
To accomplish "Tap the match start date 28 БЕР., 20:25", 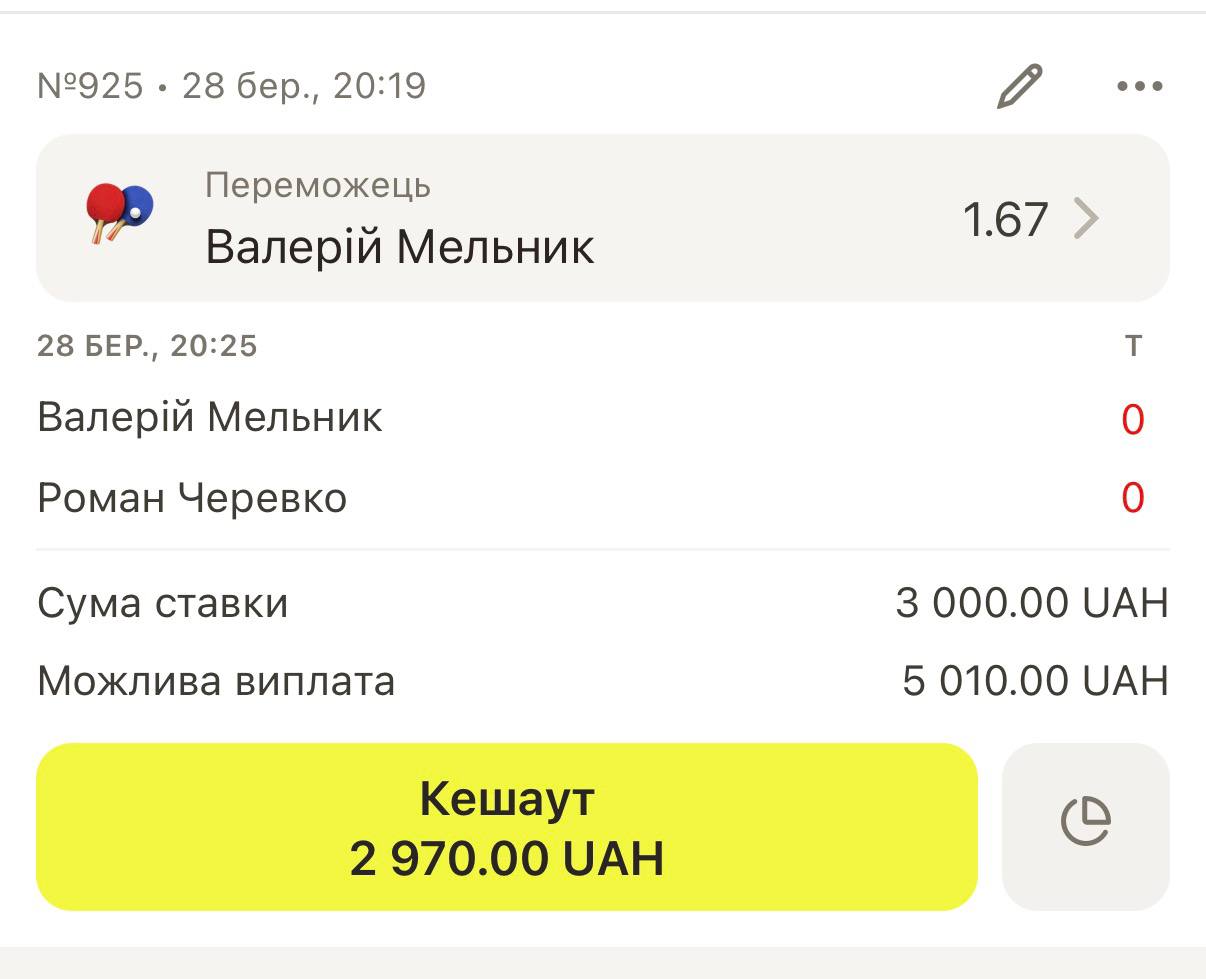I will [x=147, y=346].
